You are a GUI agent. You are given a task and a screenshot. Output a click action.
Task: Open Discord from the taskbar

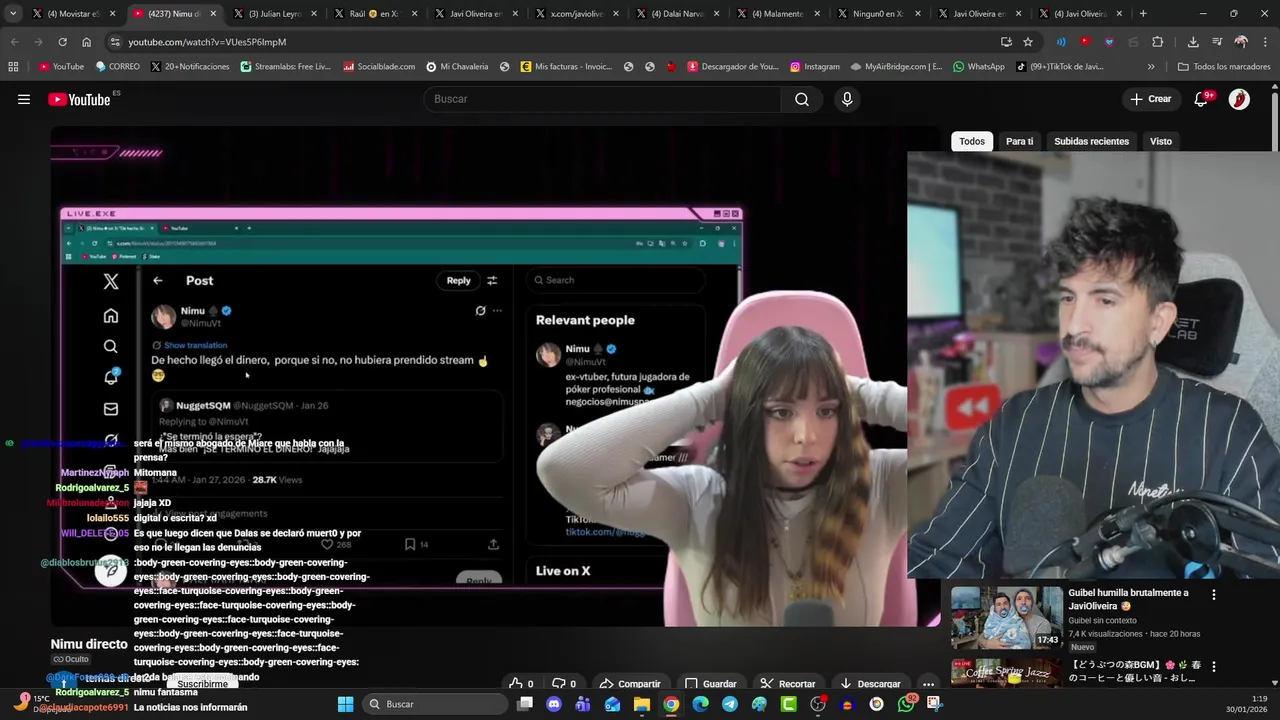tap(554, 704)
